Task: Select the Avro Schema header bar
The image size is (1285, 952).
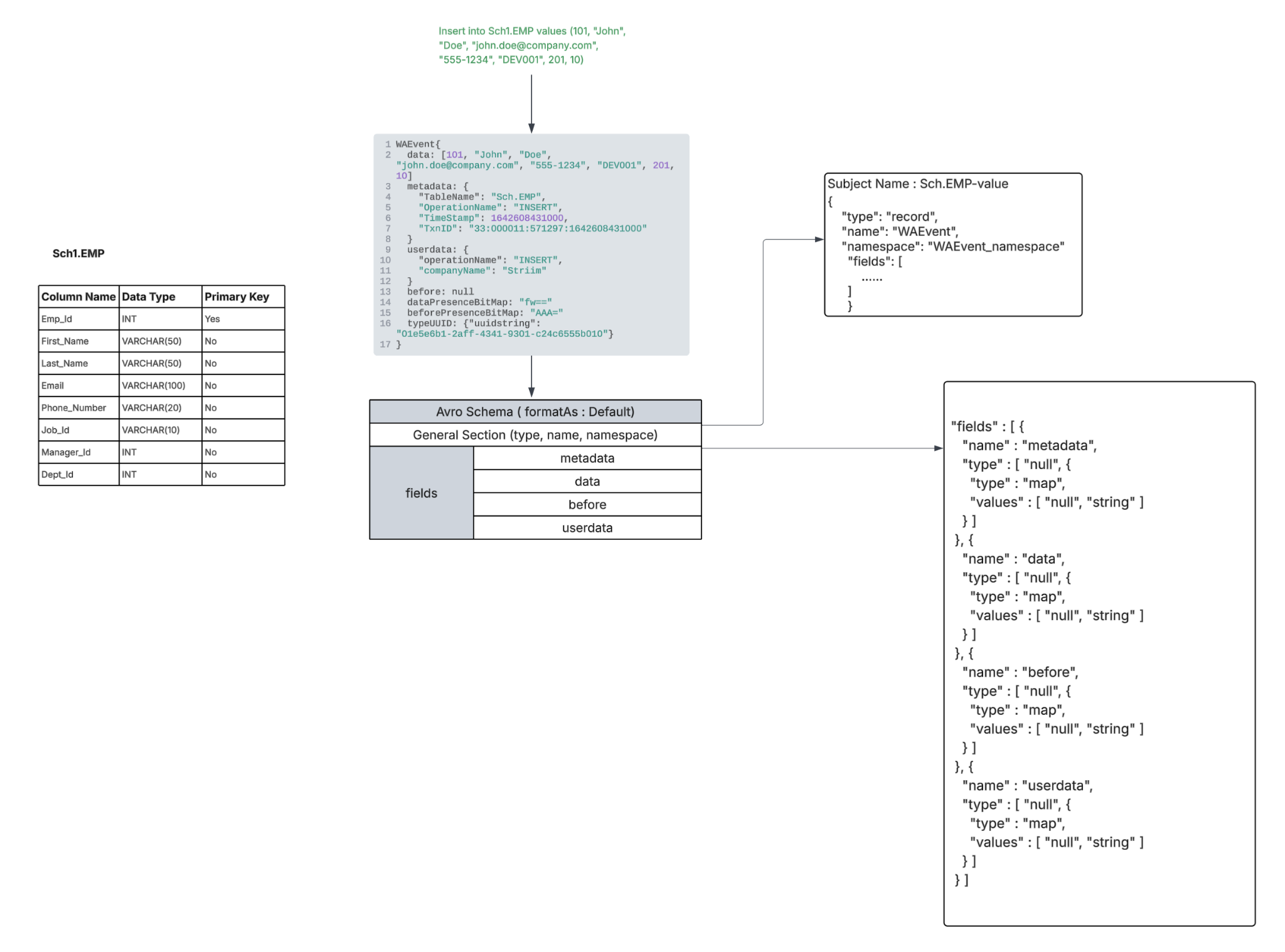Action: [535, 411]
